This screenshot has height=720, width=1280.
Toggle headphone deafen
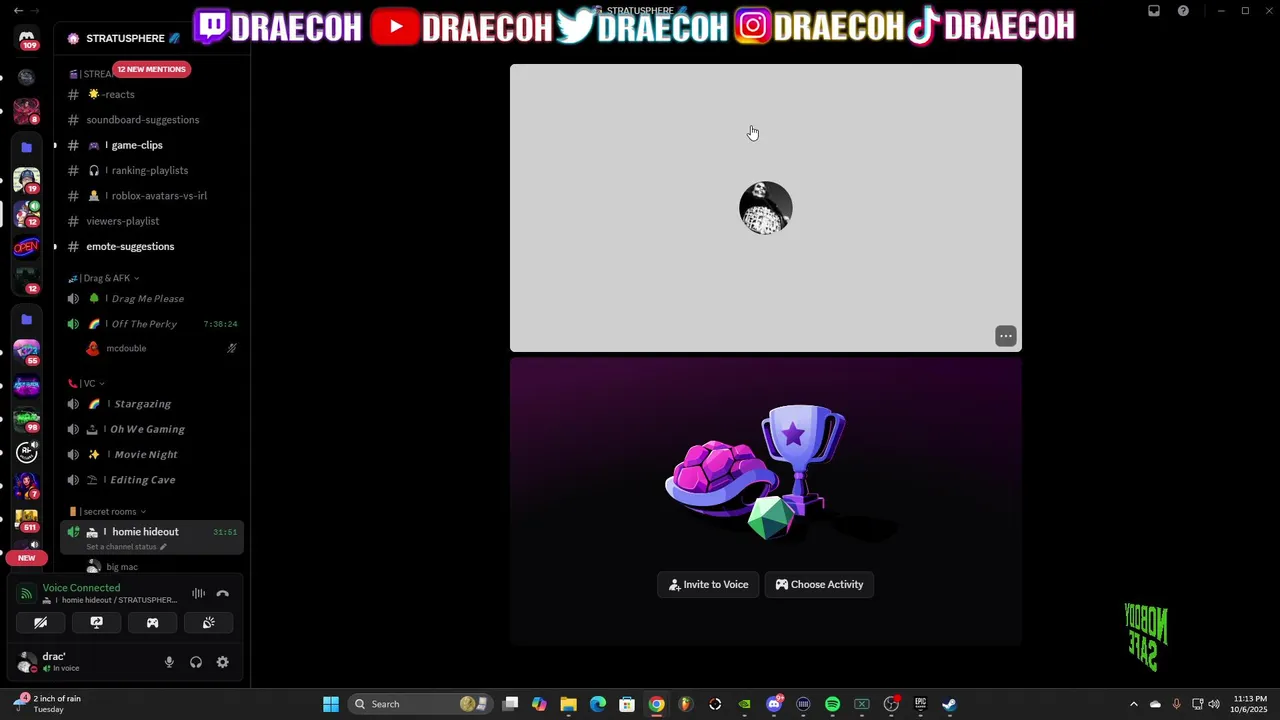click(x=196, y=662)
